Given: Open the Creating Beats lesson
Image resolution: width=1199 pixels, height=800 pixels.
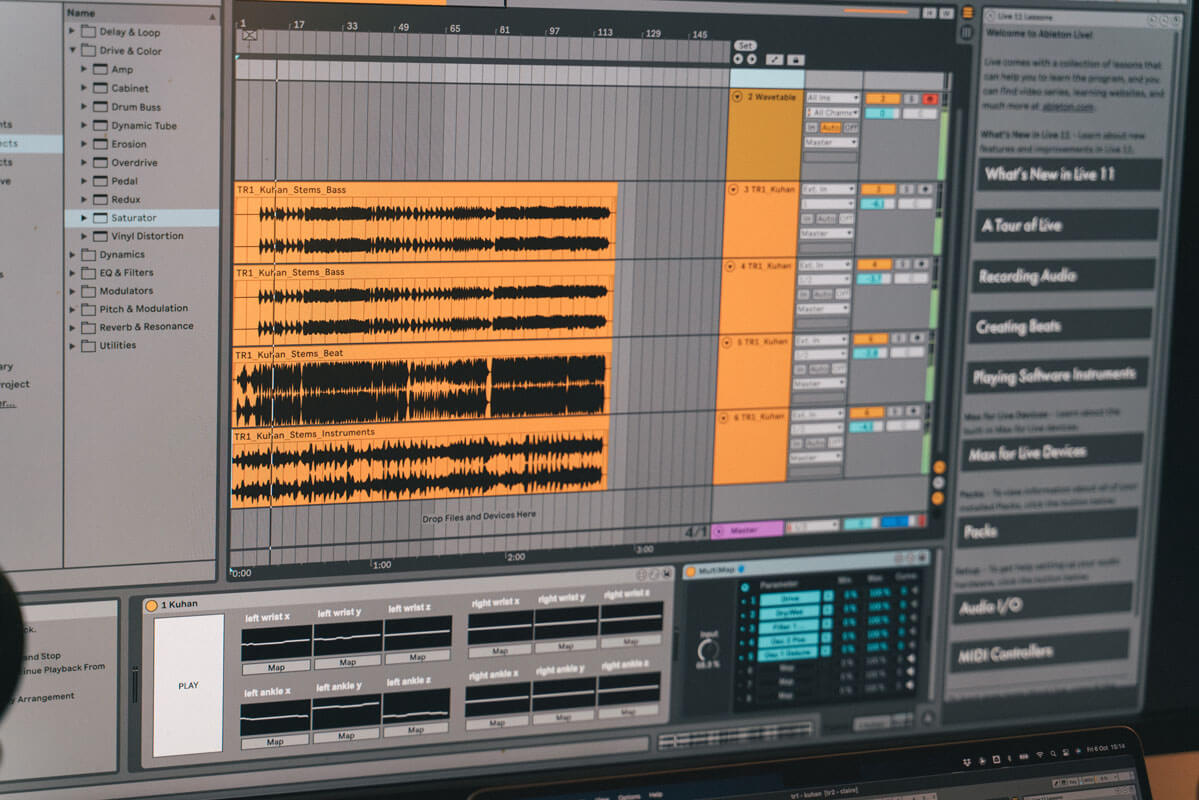Looking at the screenshot, I should (1060, 326).
